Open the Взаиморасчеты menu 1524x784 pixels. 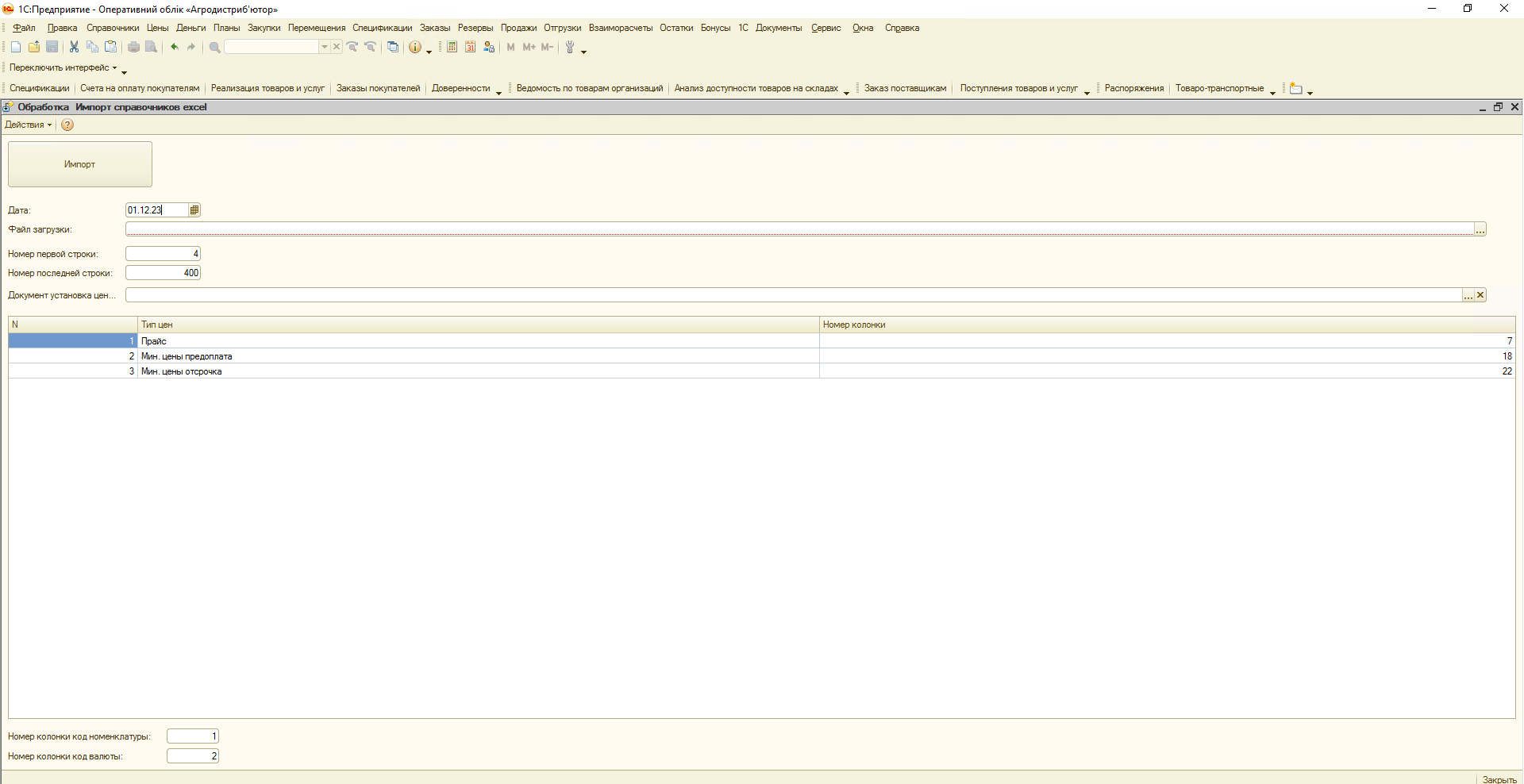click(620, 28)
